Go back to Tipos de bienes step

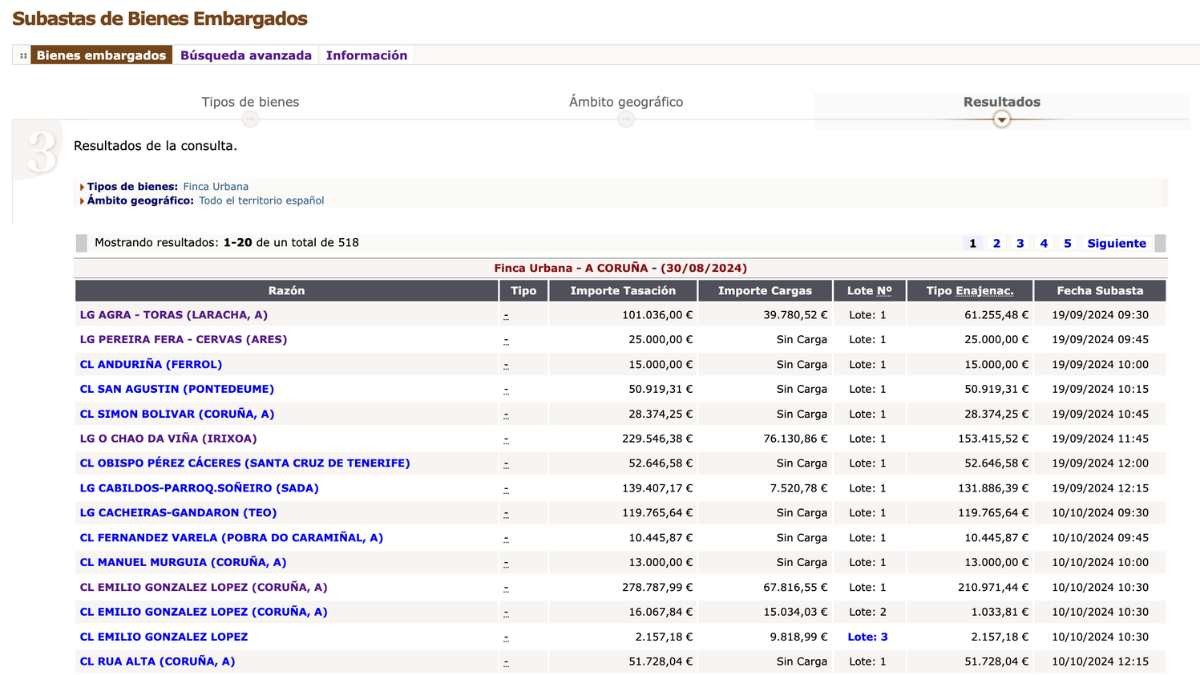[x=250, y=102]
